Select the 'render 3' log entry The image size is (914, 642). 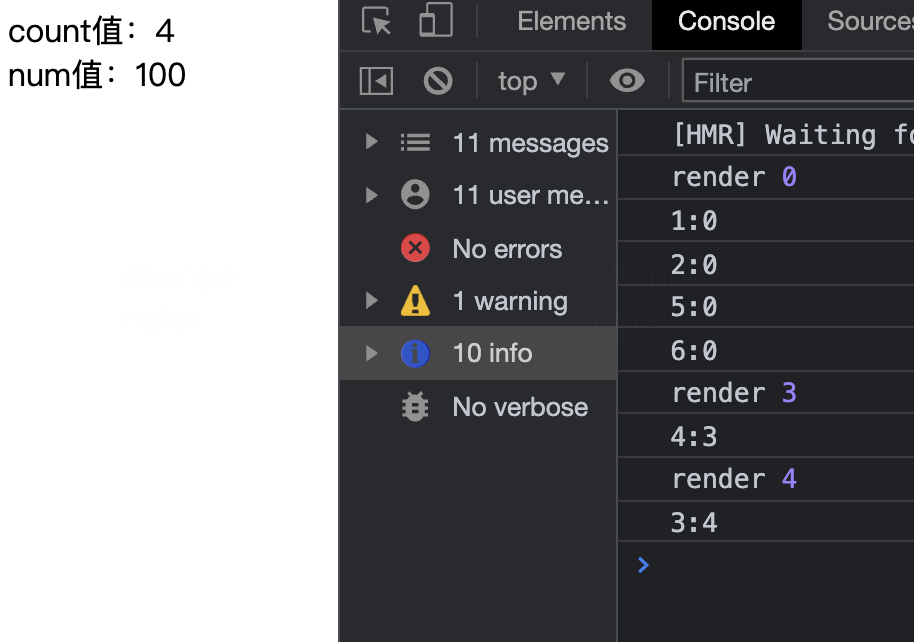(x=766, y=392)
